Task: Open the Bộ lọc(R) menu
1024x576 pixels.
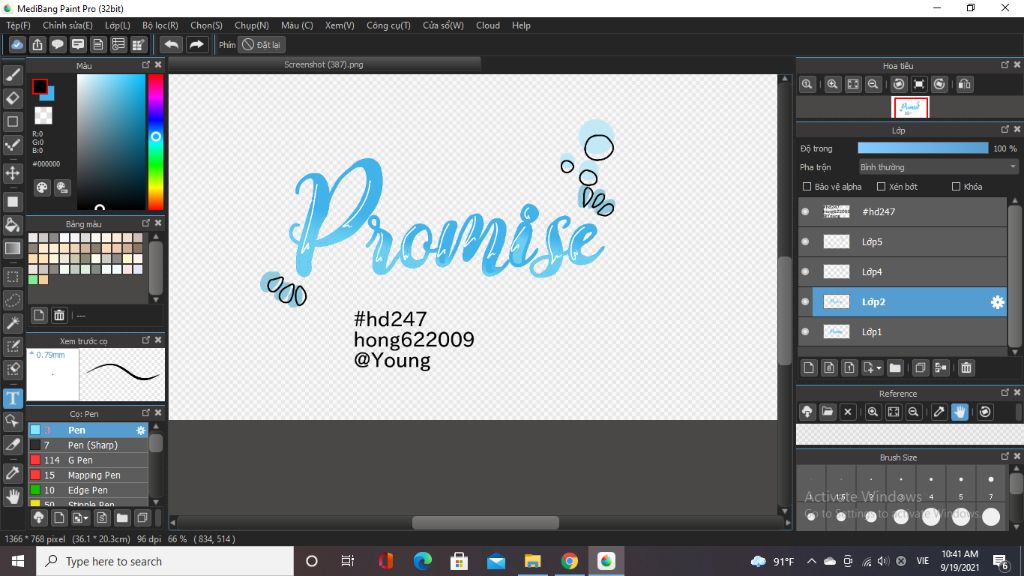Action: tap(160, 25)
